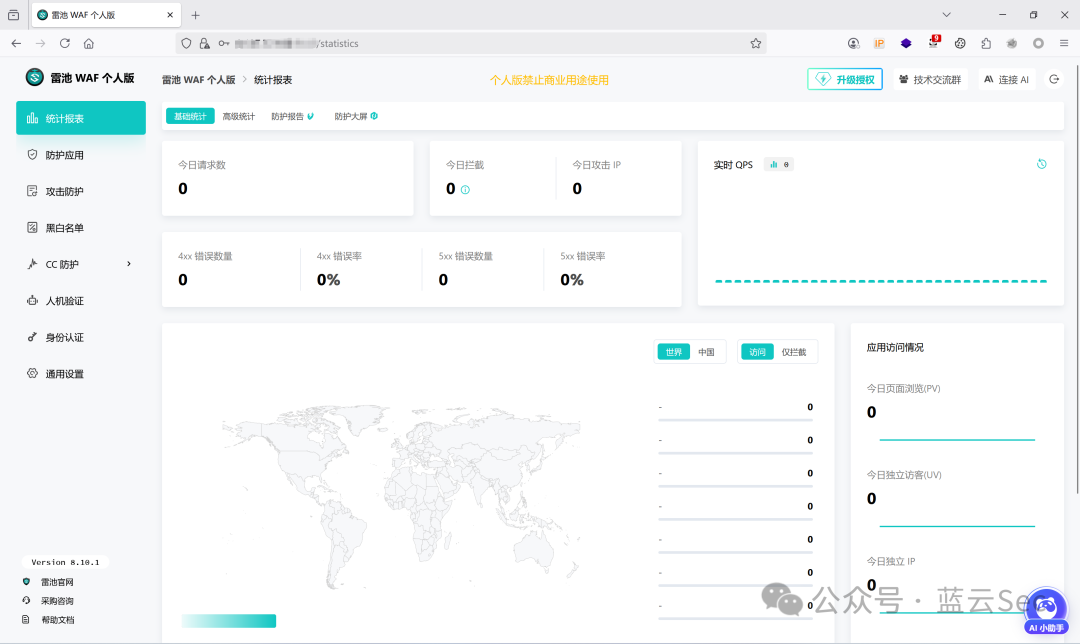Bookmark the page with the star icon
Image resolution: width=1080 pixels, height=644 pixels.
756,43
